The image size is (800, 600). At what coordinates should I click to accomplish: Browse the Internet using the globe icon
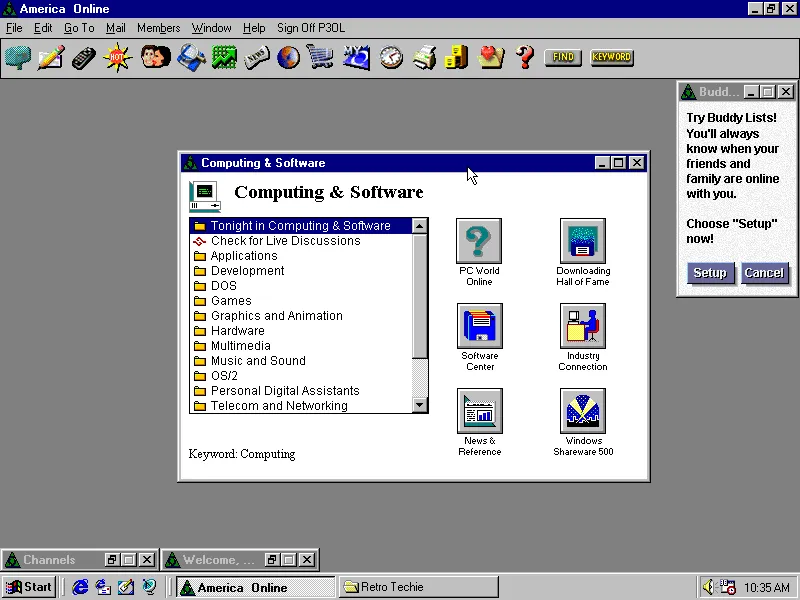coord(288,57)
